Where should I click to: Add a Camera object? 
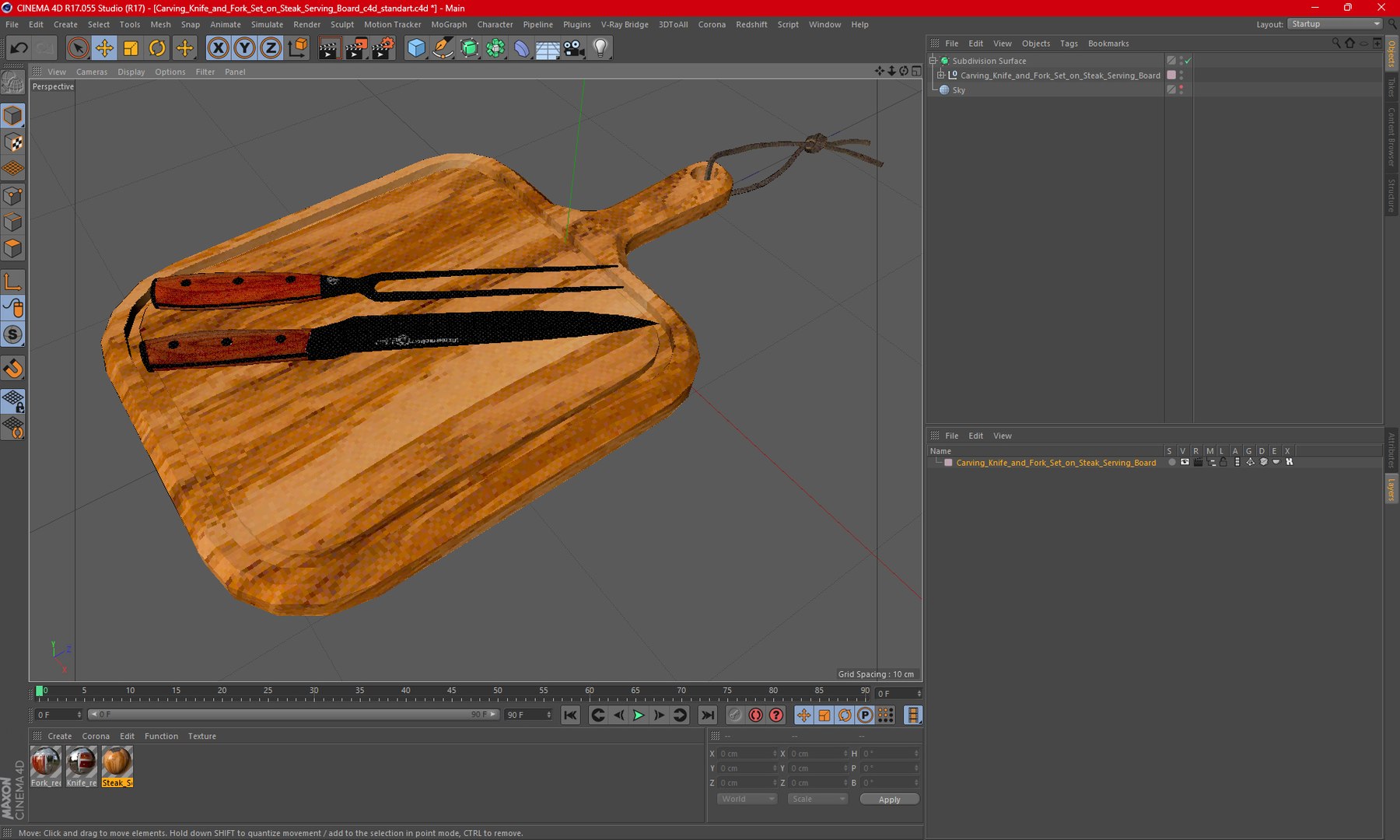(574, 48)
